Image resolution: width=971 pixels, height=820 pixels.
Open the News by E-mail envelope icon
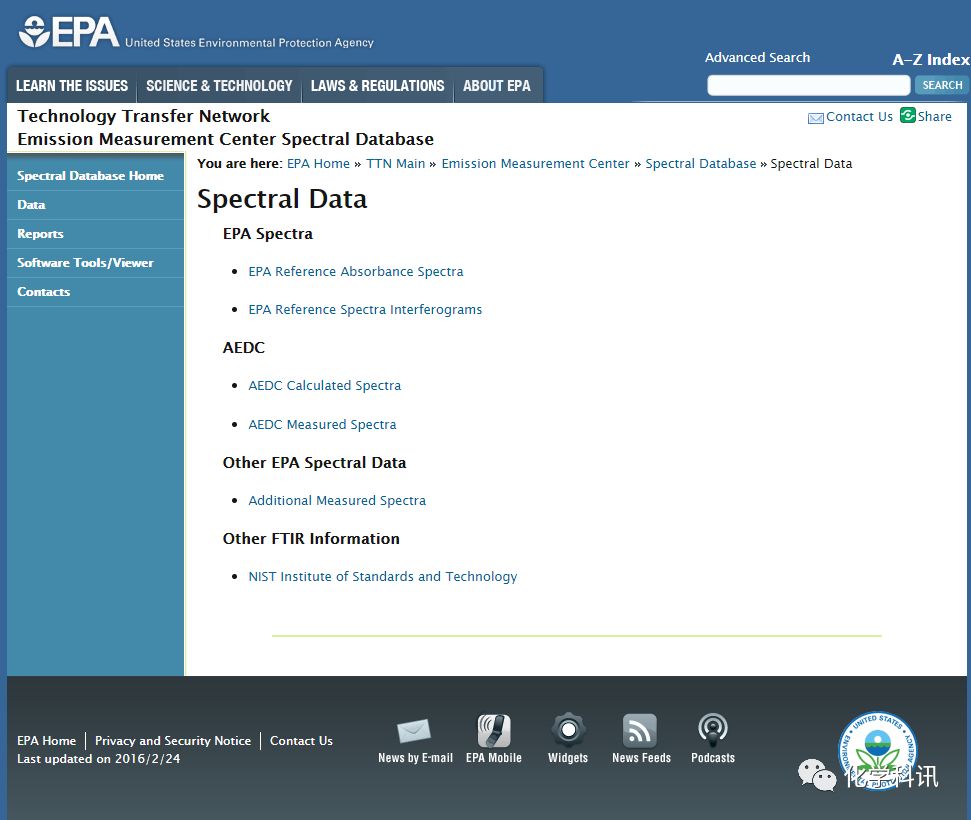point(414,731)
